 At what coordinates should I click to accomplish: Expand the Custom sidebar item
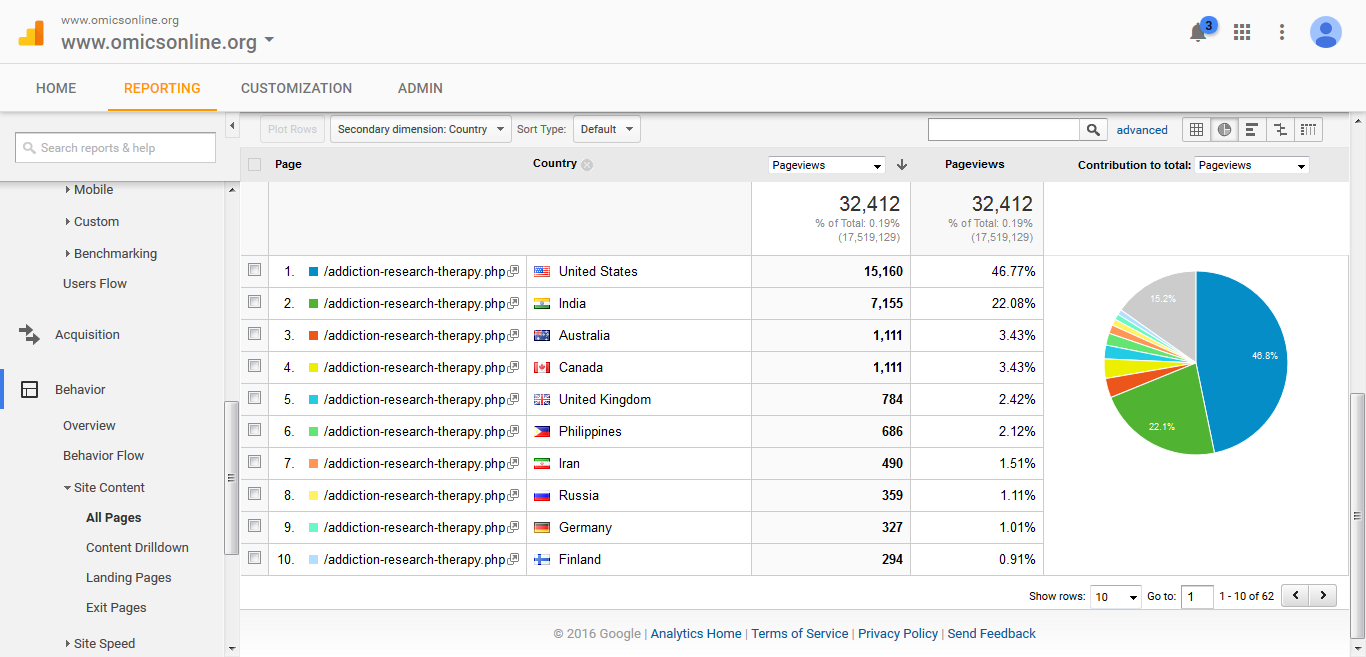click(92, 222)
